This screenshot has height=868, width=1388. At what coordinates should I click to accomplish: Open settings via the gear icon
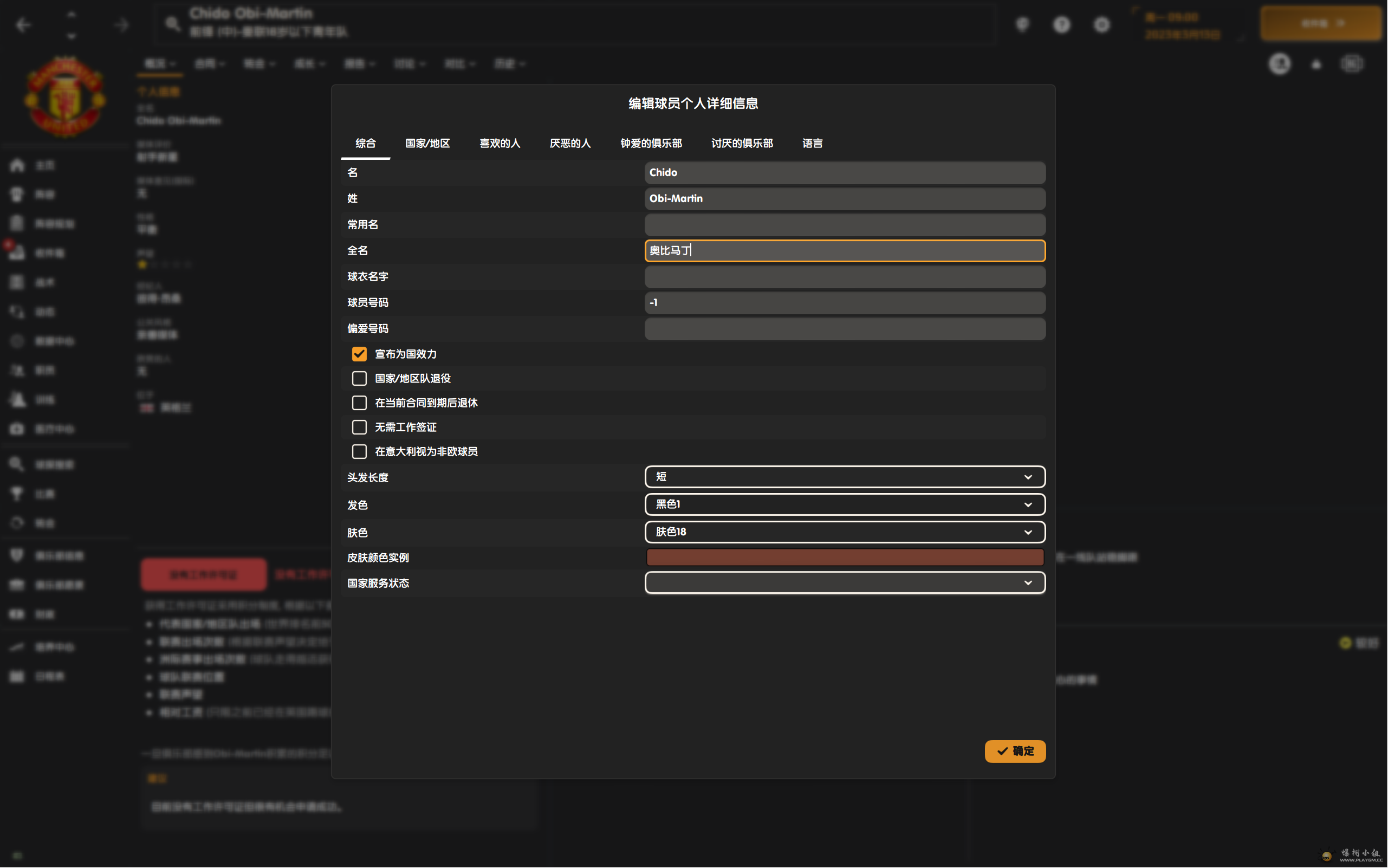coord(1101,25)
